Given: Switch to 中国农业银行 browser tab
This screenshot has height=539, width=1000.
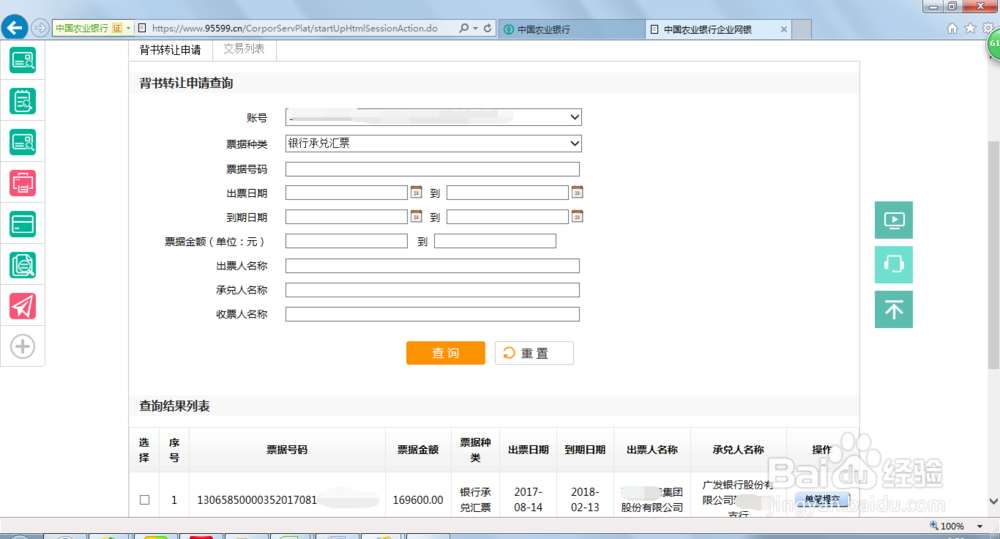Looking at the screenshot, I should pyautogui.click(x=571, y=29).
